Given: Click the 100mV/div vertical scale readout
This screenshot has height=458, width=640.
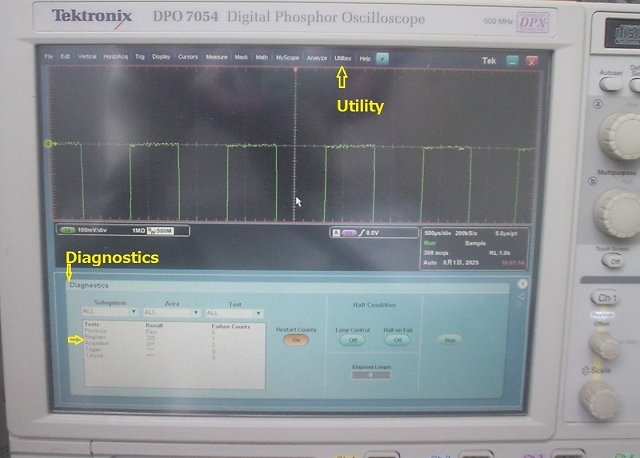Looking at the screenshot, I should pos(92,230).
